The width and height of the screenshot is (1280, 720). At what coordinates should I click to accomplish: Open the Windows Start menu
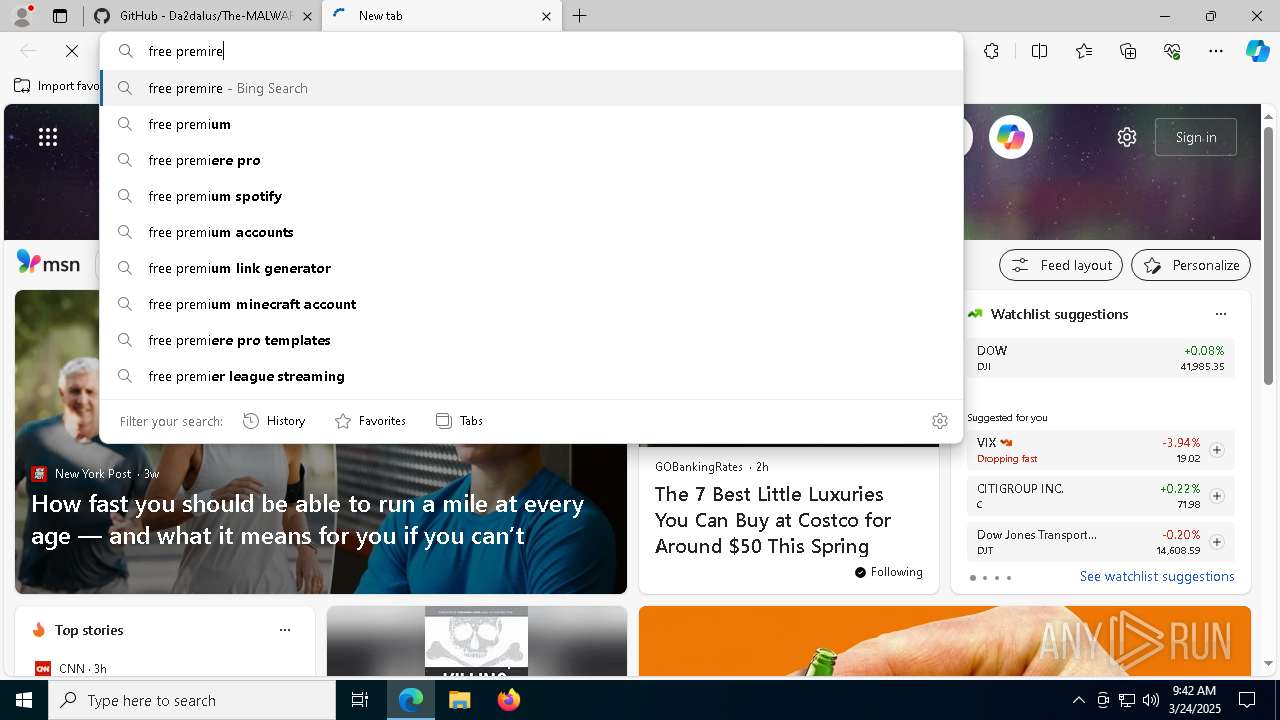(x=24, y=700)
